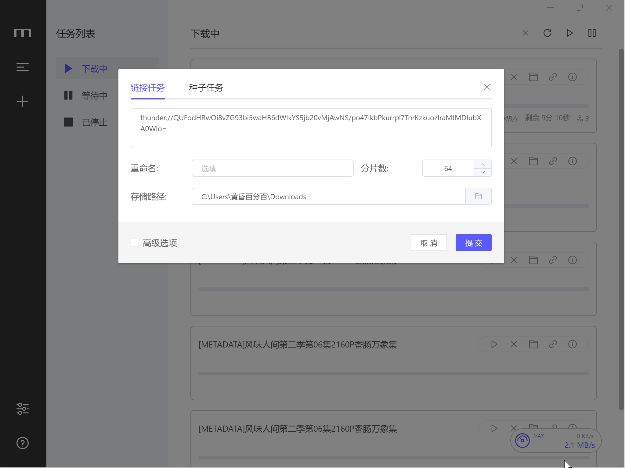Delete the second download task
Image resolution: width=625 pixels, height=468 pixels.
tap(514, 161)
